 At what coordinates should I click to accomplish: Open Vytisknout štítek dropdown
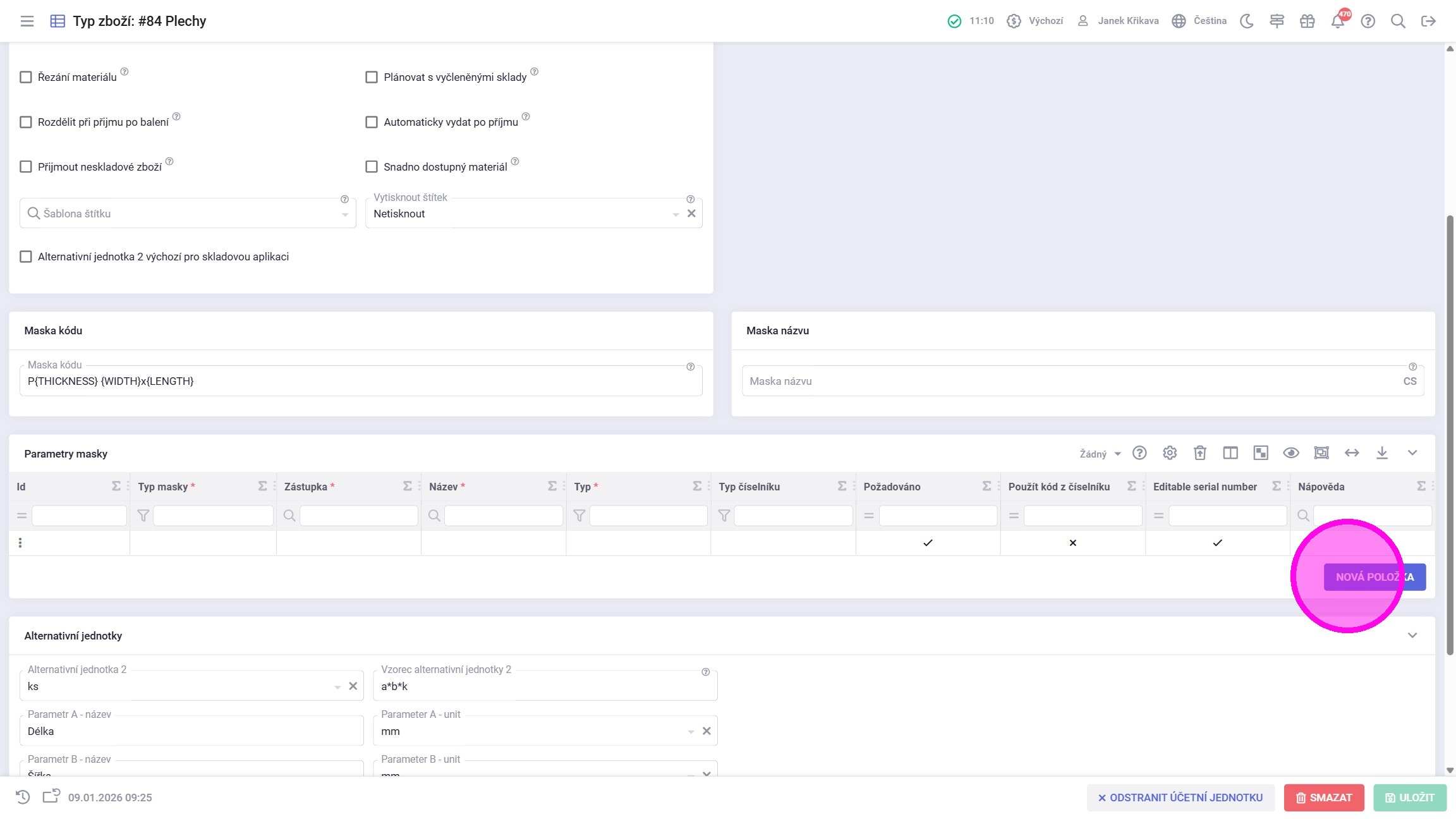(675, 214)
